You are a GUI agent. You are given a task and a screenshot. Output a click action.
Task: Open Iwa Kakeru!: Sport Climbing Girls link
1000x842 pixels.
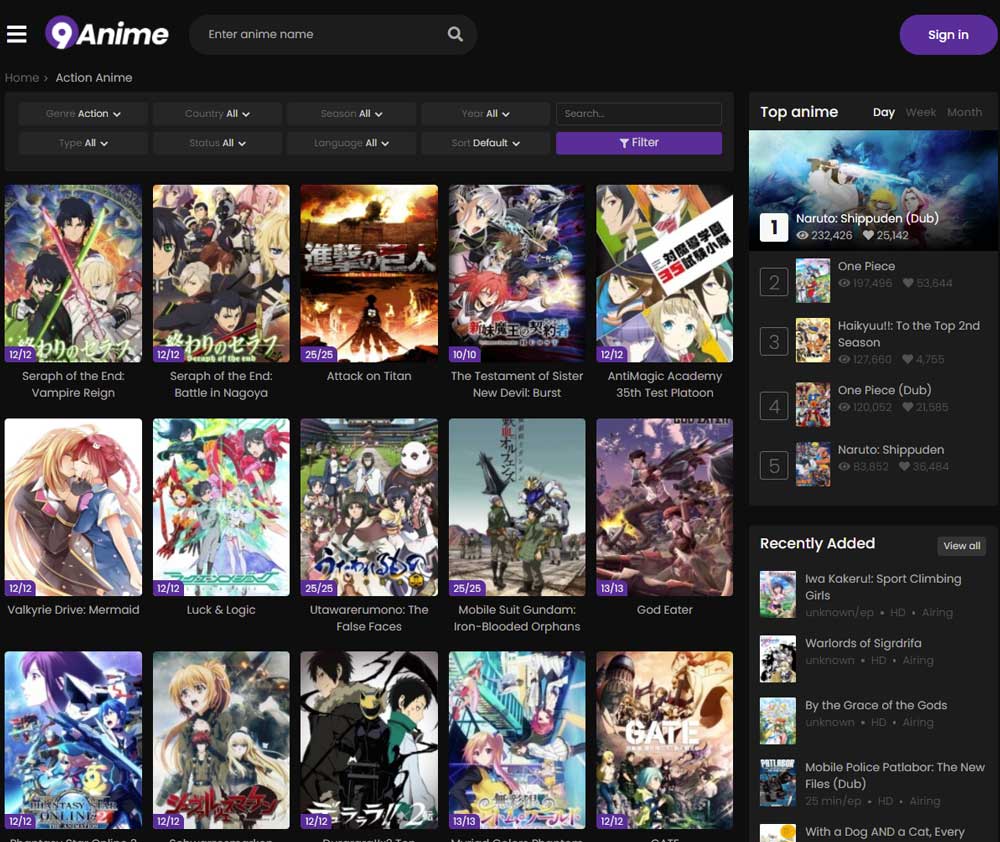[x=883, y=587]
